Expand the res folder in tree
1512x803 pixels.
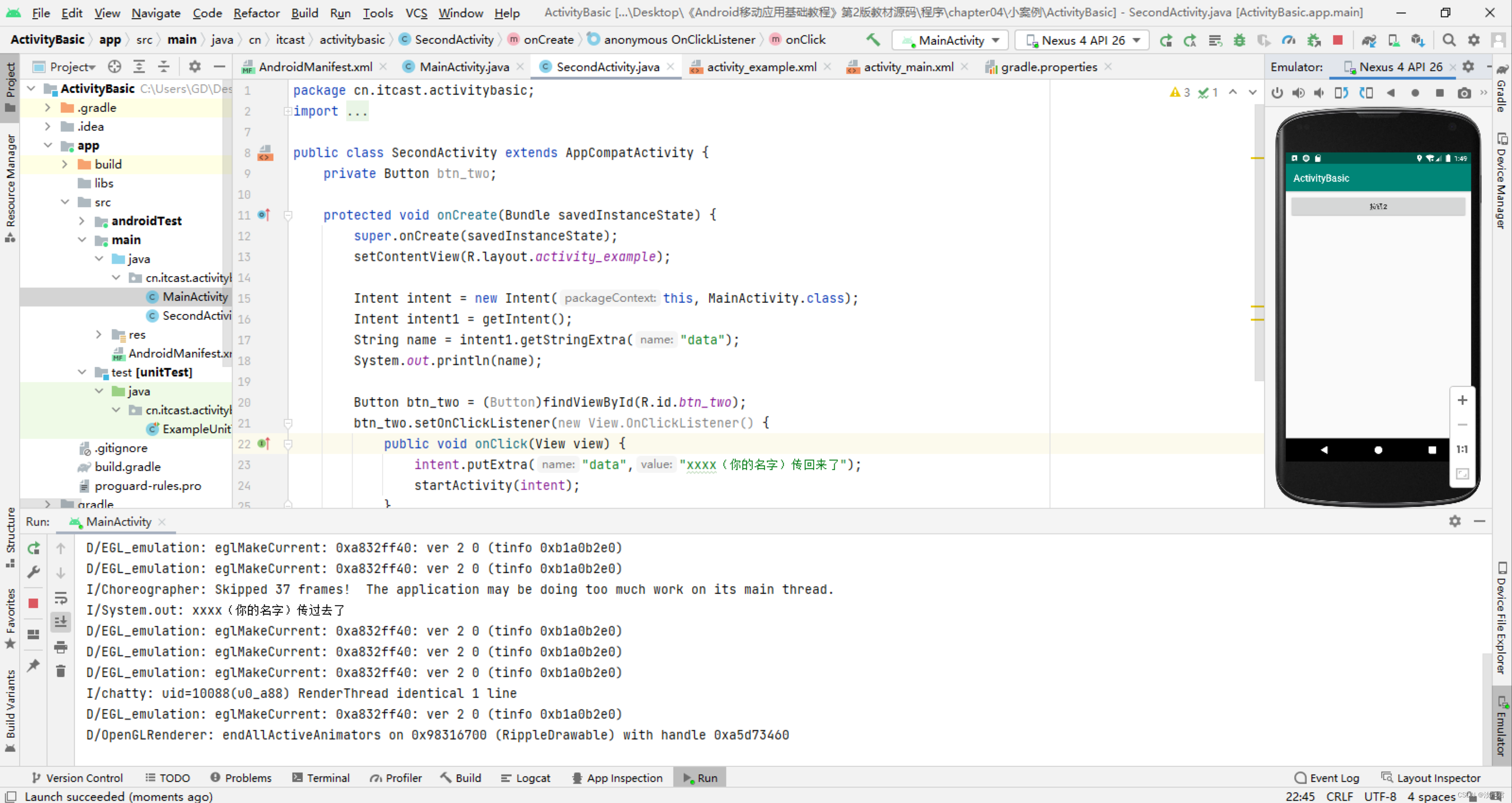pos(99,335)
